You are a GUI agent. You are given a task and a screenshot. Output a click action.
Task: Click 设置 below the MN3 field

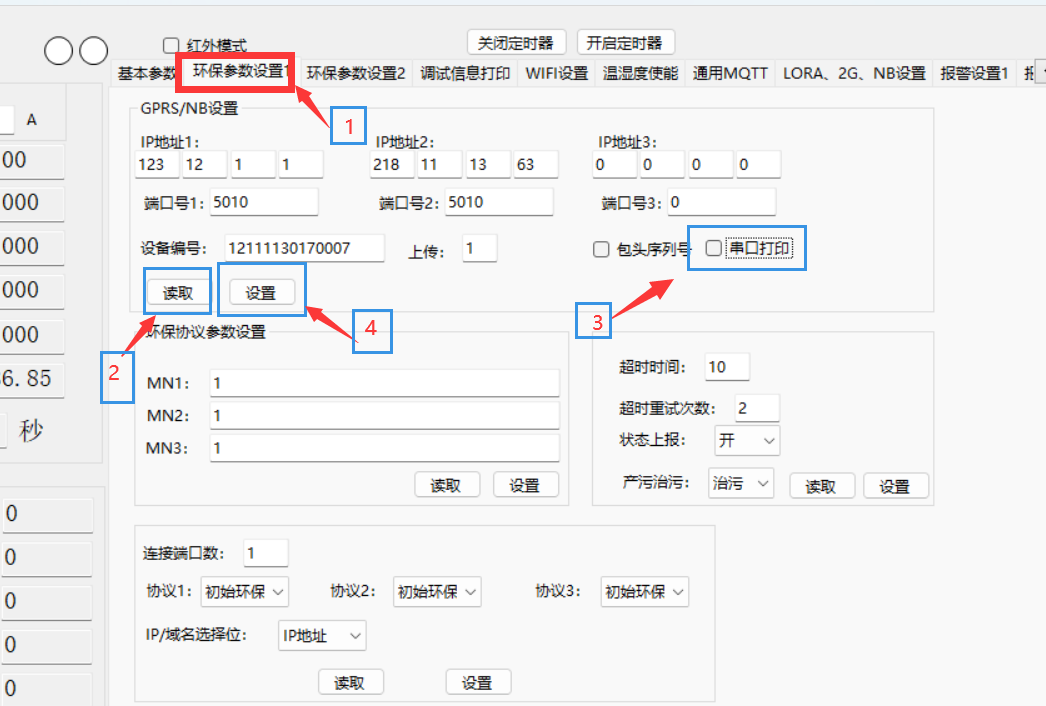(525, 485)
